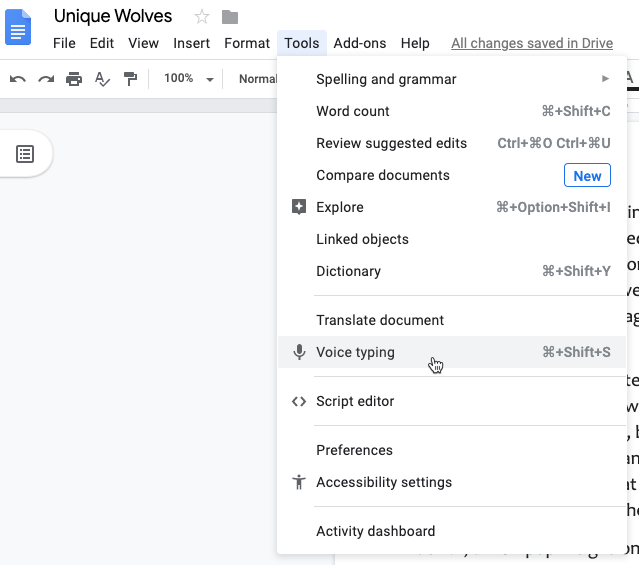Star the Unique Wolves document
Screen dimensions: 639x565
coord(202,17)
